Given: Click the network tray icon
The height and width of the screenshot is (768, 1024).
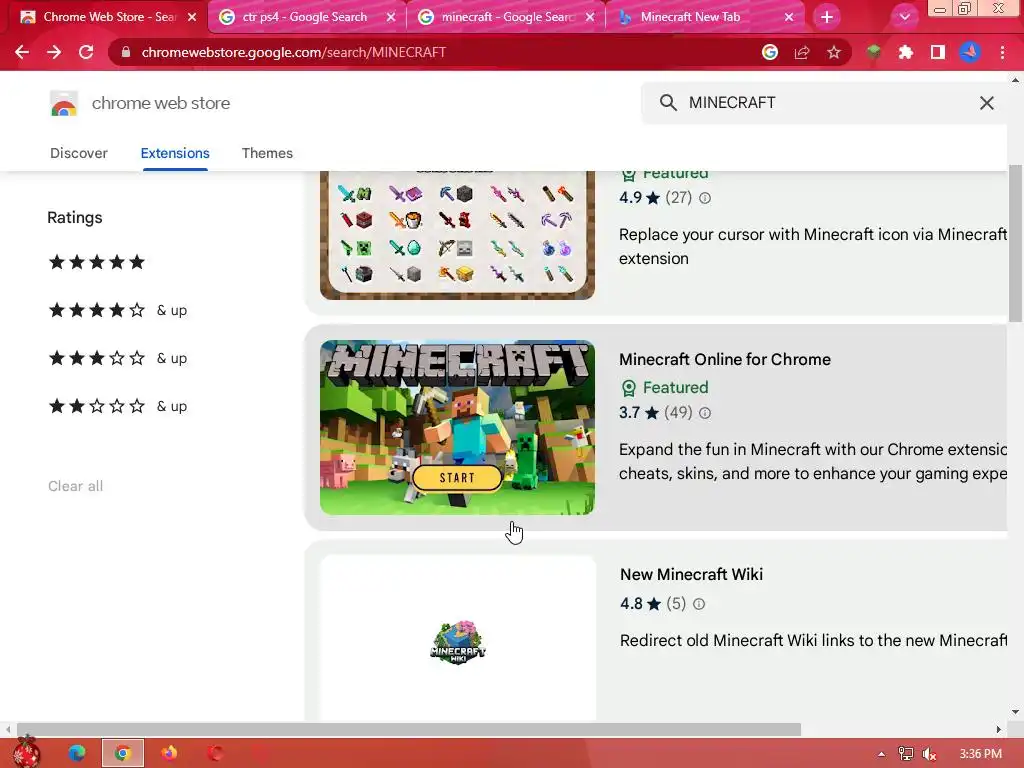Looking at the screenshot, I should pos(905,754).
